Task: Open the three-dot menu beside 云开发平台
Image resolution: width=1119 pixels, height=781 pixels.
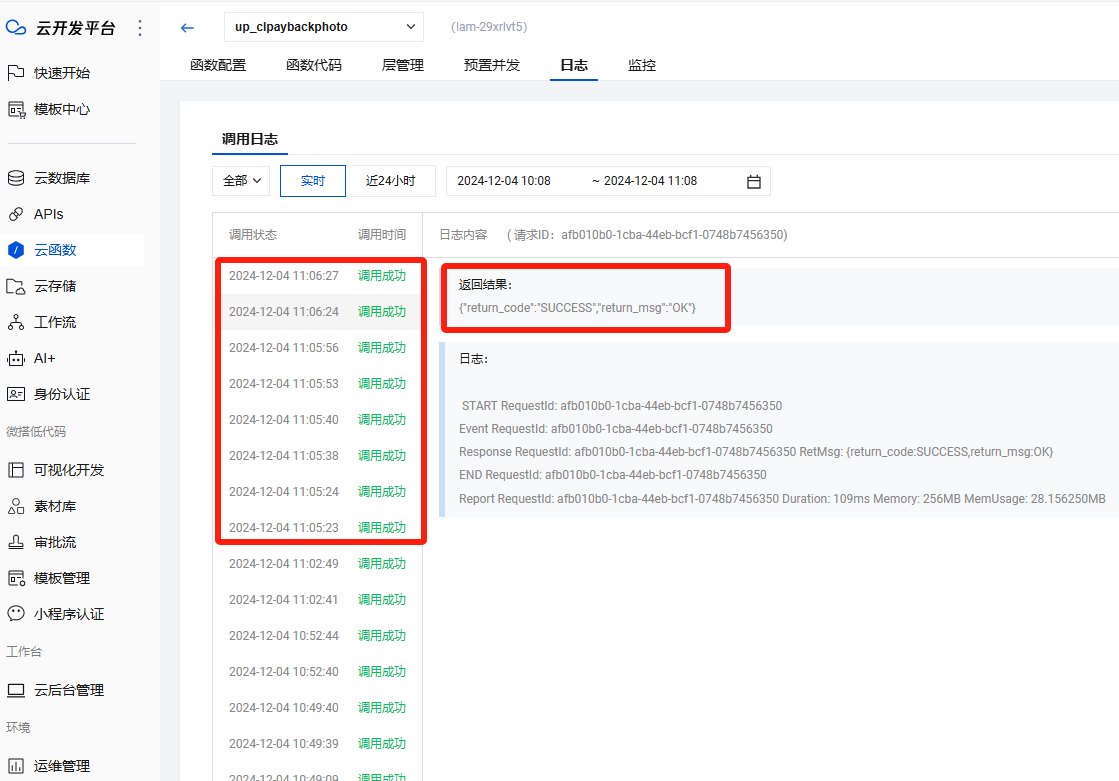Action: pos(140,28)
